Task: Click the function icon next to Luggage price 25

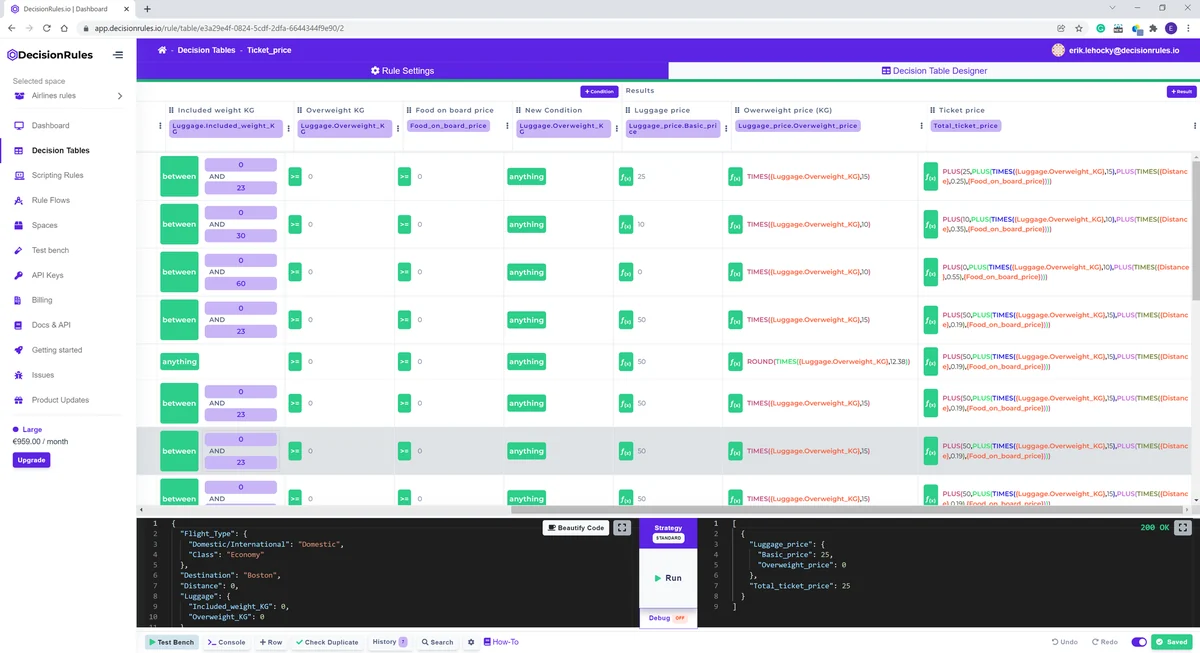Action: 626,176
